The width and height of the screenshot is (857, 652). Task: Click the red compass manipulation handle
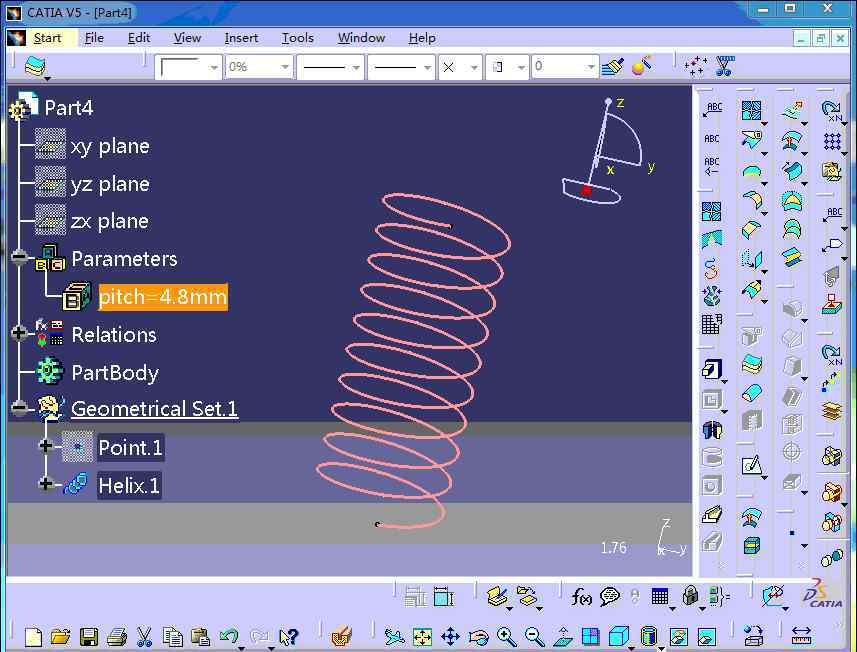(586, 190)
